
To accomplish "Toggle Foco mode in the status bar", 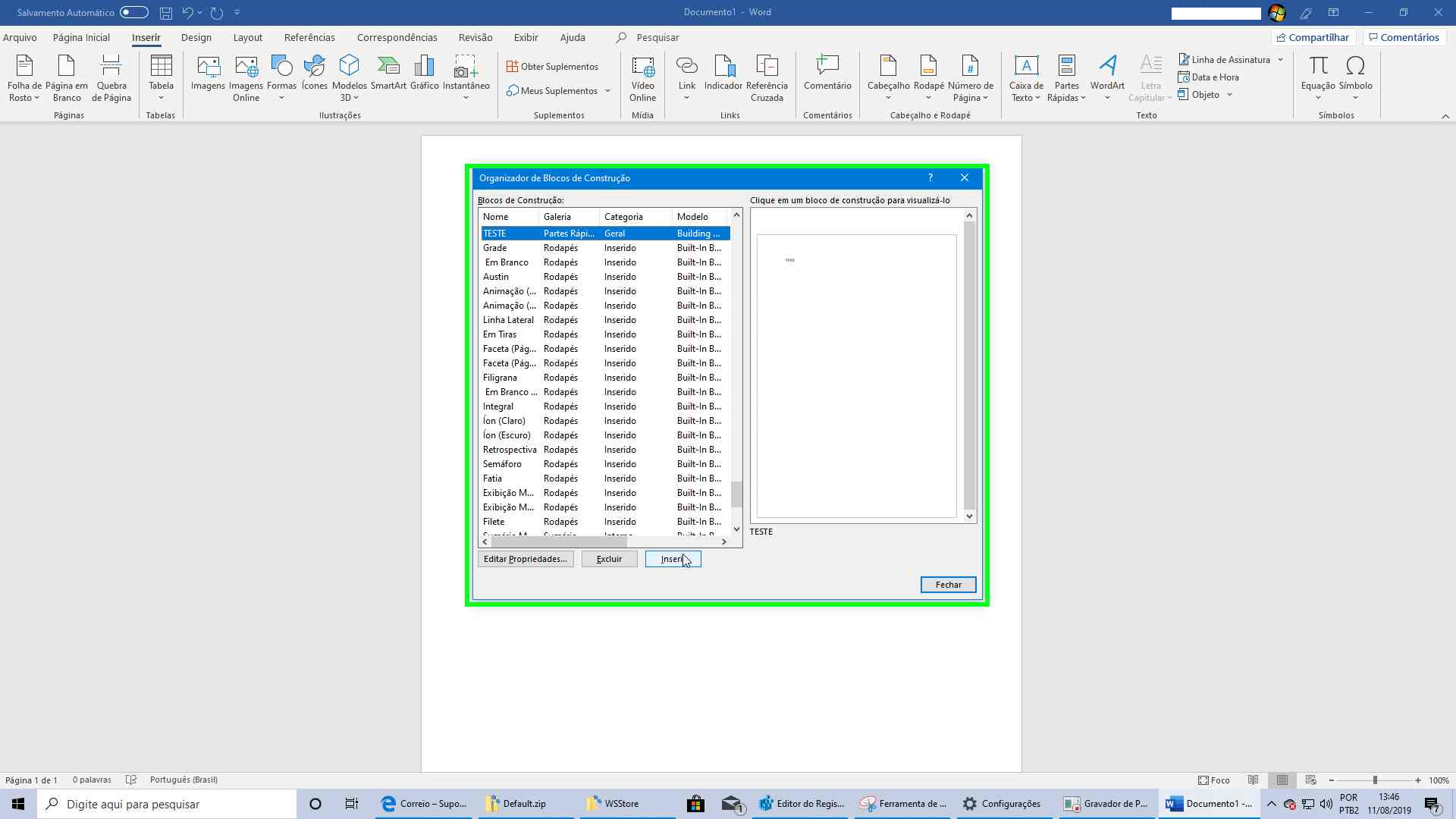I will point(1213,780).
